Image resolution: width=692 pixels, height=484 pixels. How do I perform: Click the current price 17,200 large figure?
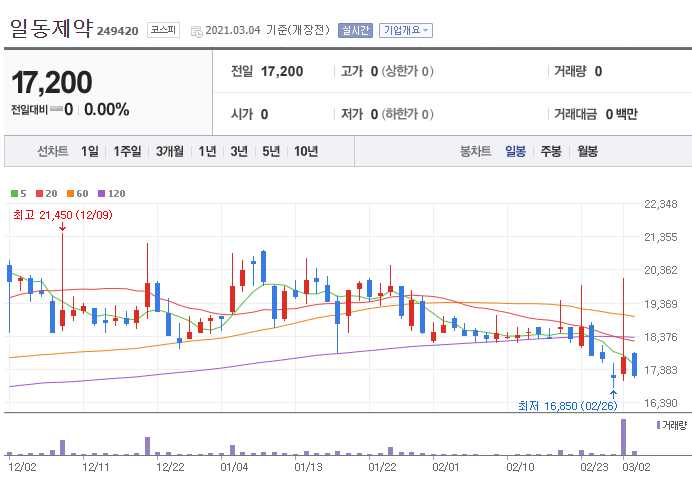tap(52, 83)
